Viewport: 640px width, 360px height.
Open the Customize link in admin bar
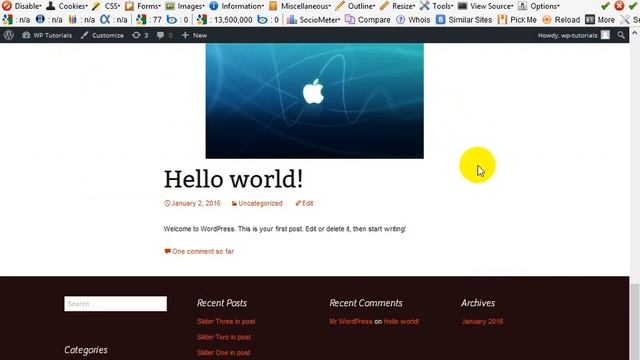[x=102, y=36]
